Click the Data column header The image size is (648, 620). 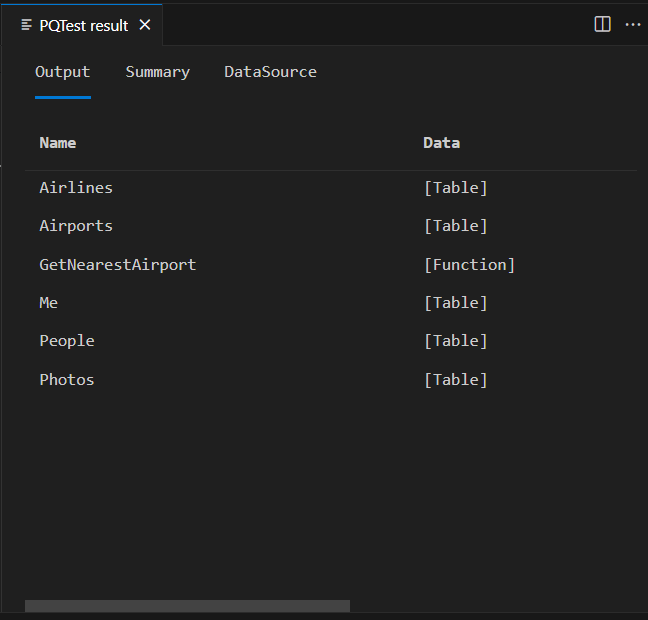coord(441,143)
